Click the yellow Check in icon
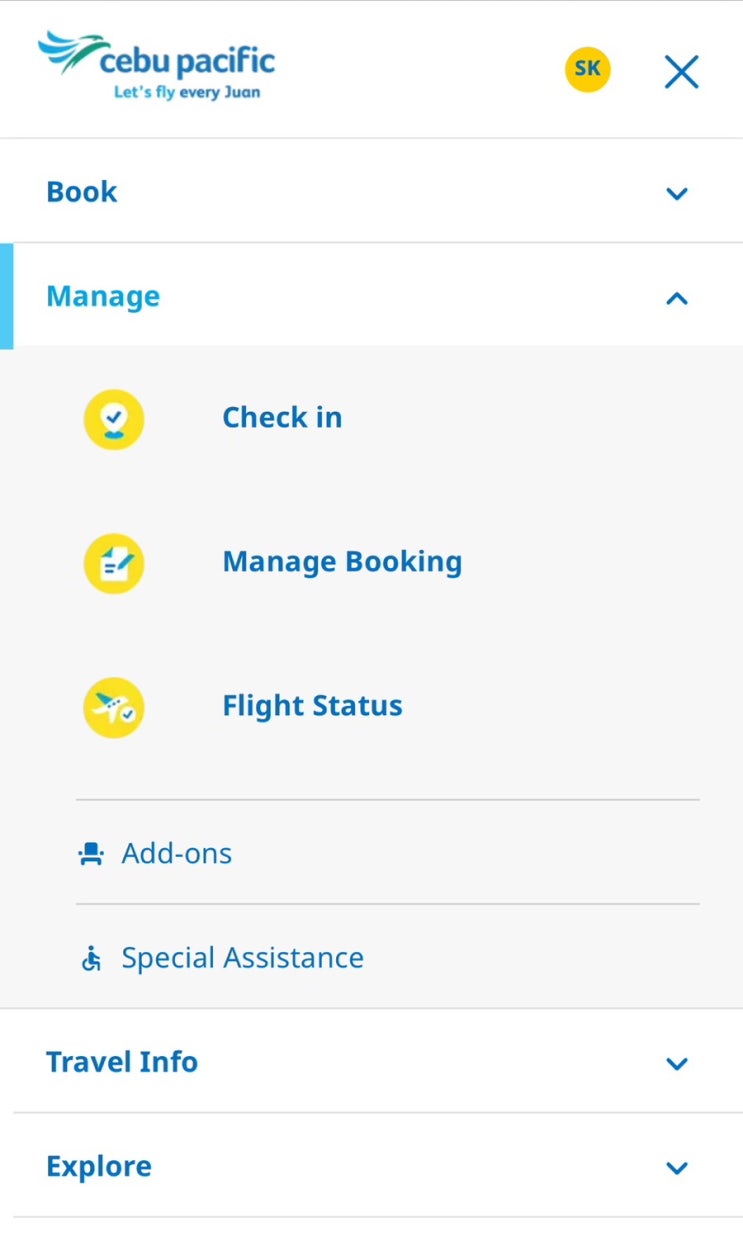The height and width of the screenshot is (1236, 743). coord(113,419)
